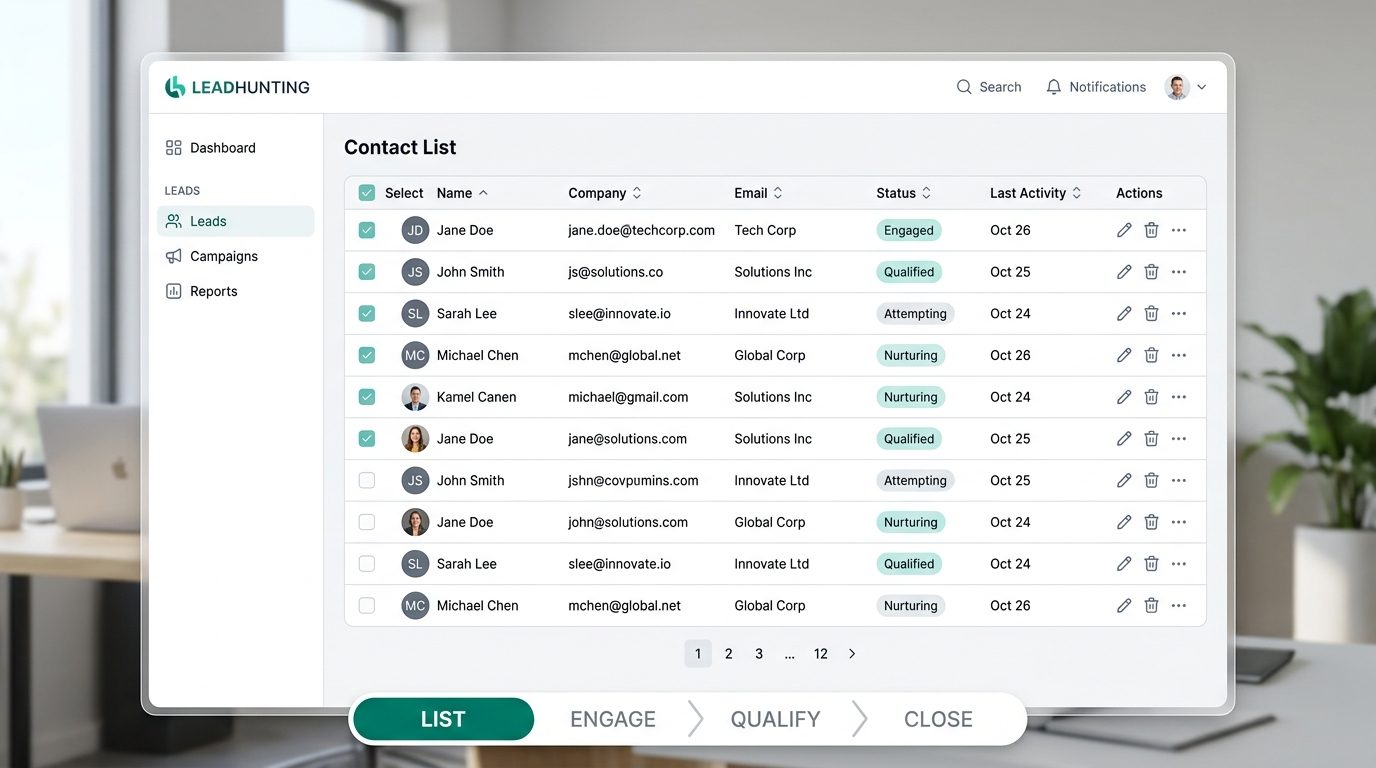Check the jshn@covpumins.com row checkbox

367,481
